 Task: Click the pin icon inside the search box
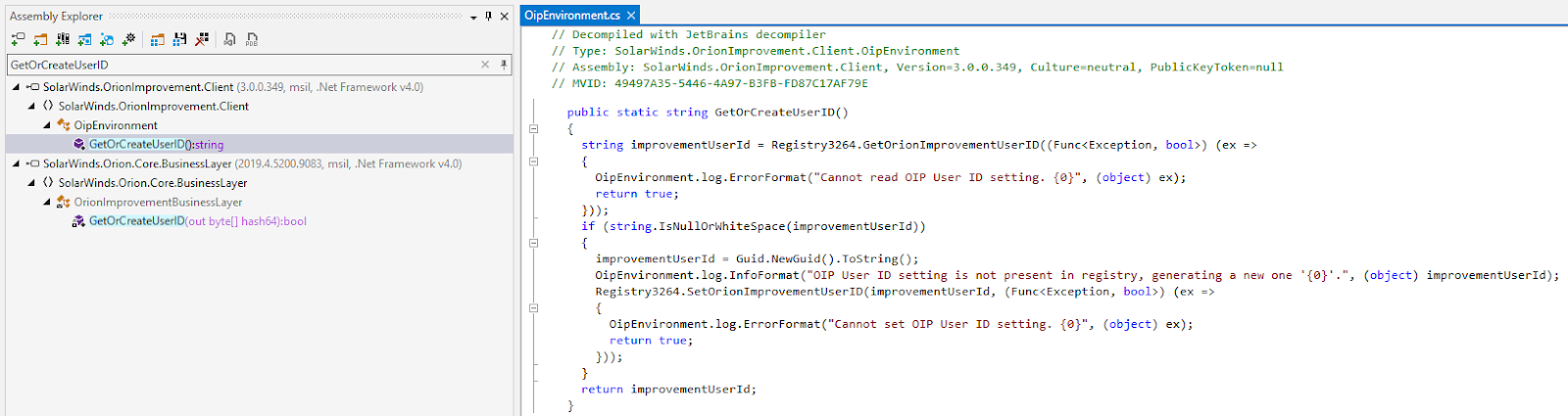pos(504,65)
